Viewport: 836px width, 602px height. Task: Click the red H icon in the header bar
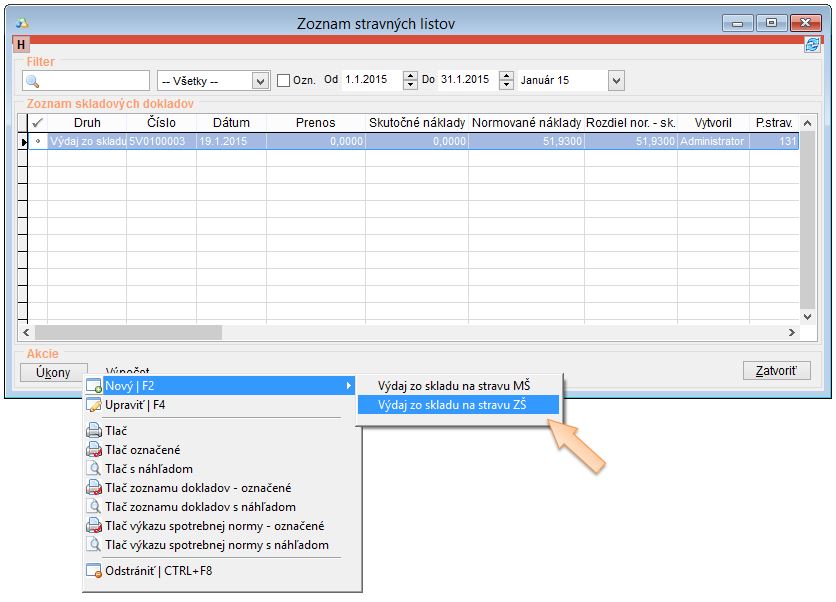[21, 45]
